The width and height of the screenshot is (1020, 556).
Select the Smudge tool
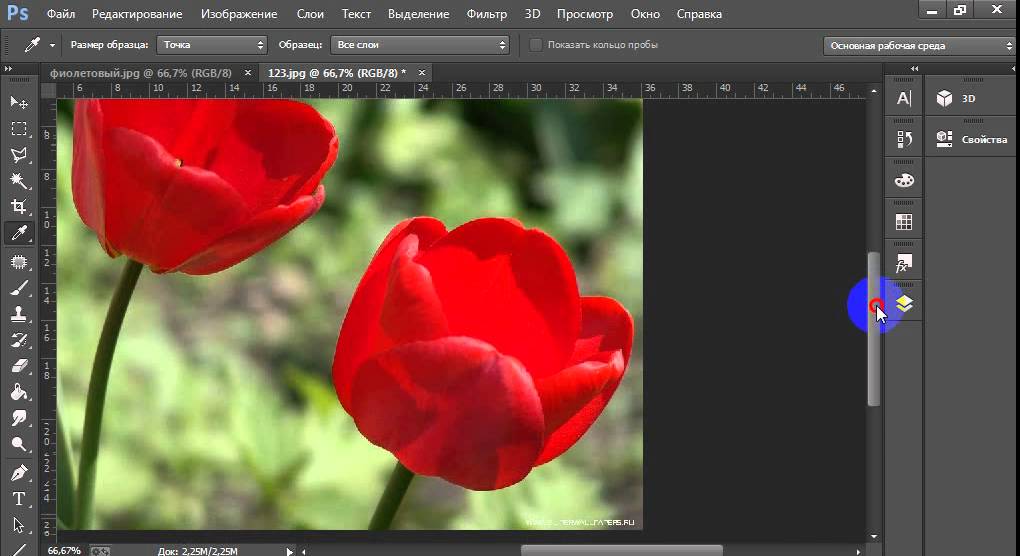pos(19,418)
